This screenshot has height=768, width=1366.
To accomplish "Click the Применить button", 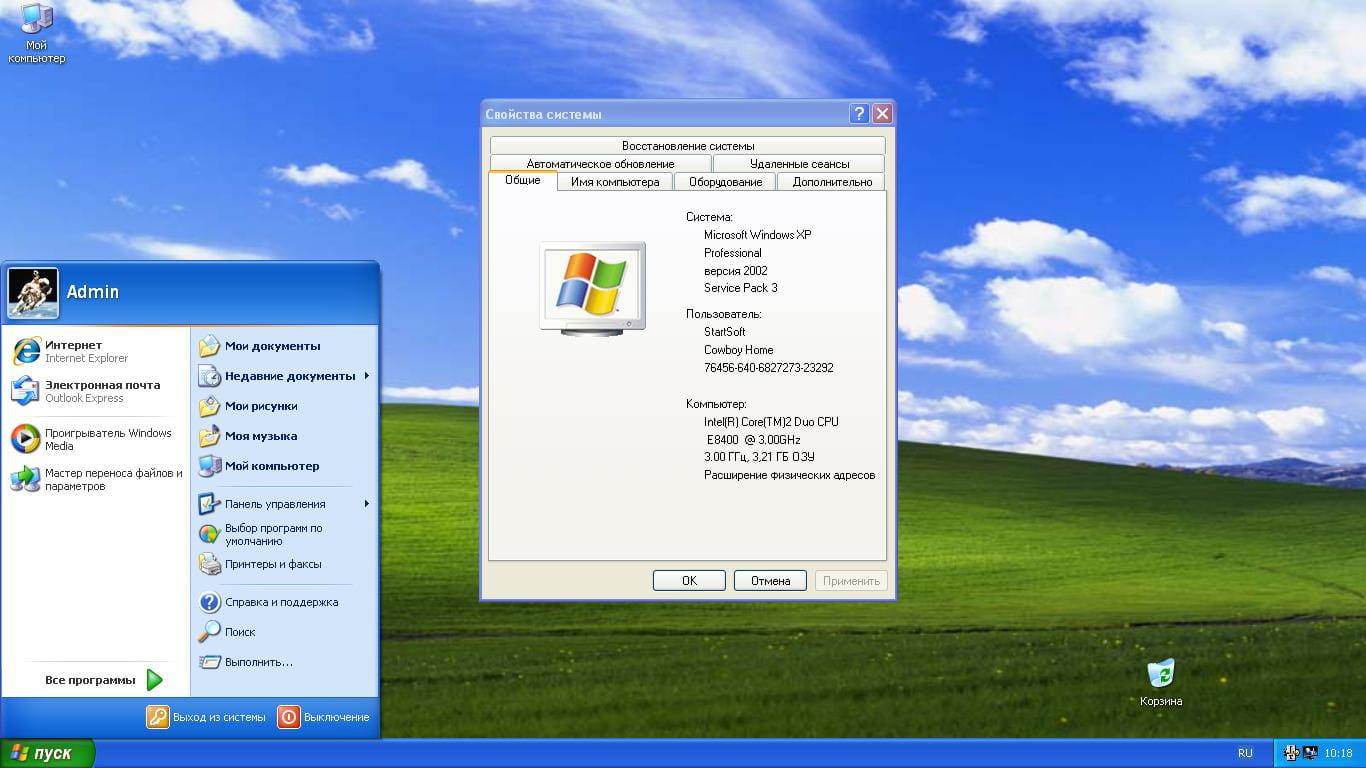I will pos(851,580).
